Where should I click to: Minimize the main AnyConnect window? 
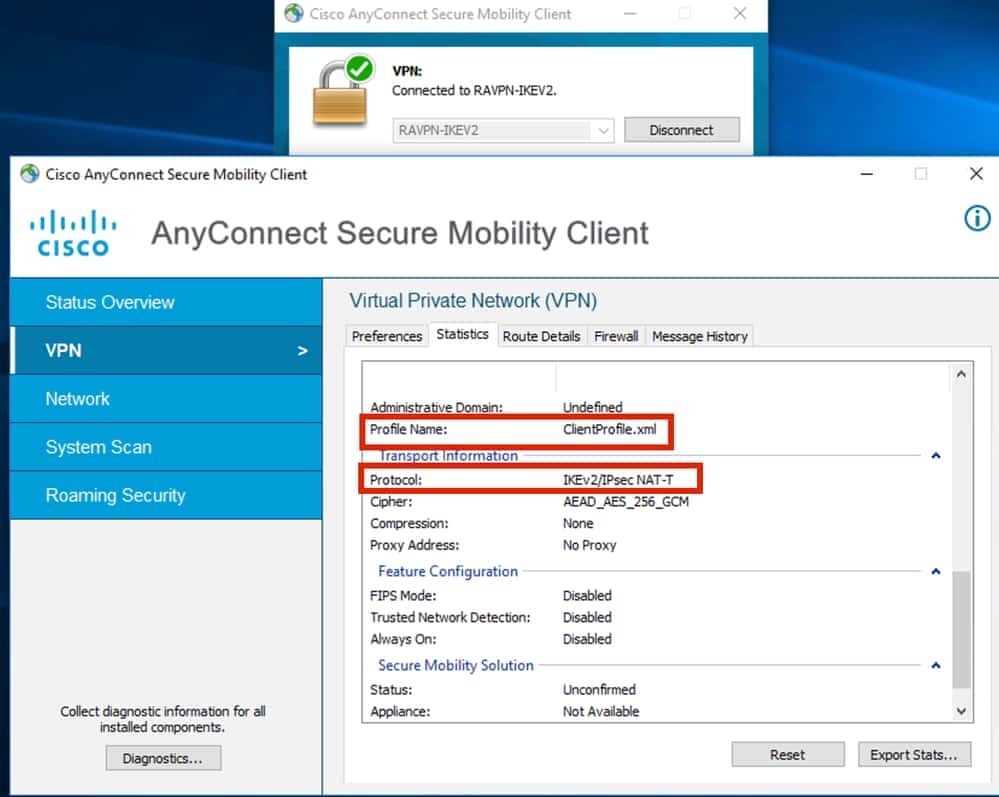pyautogui.click(x=866, y=174)
